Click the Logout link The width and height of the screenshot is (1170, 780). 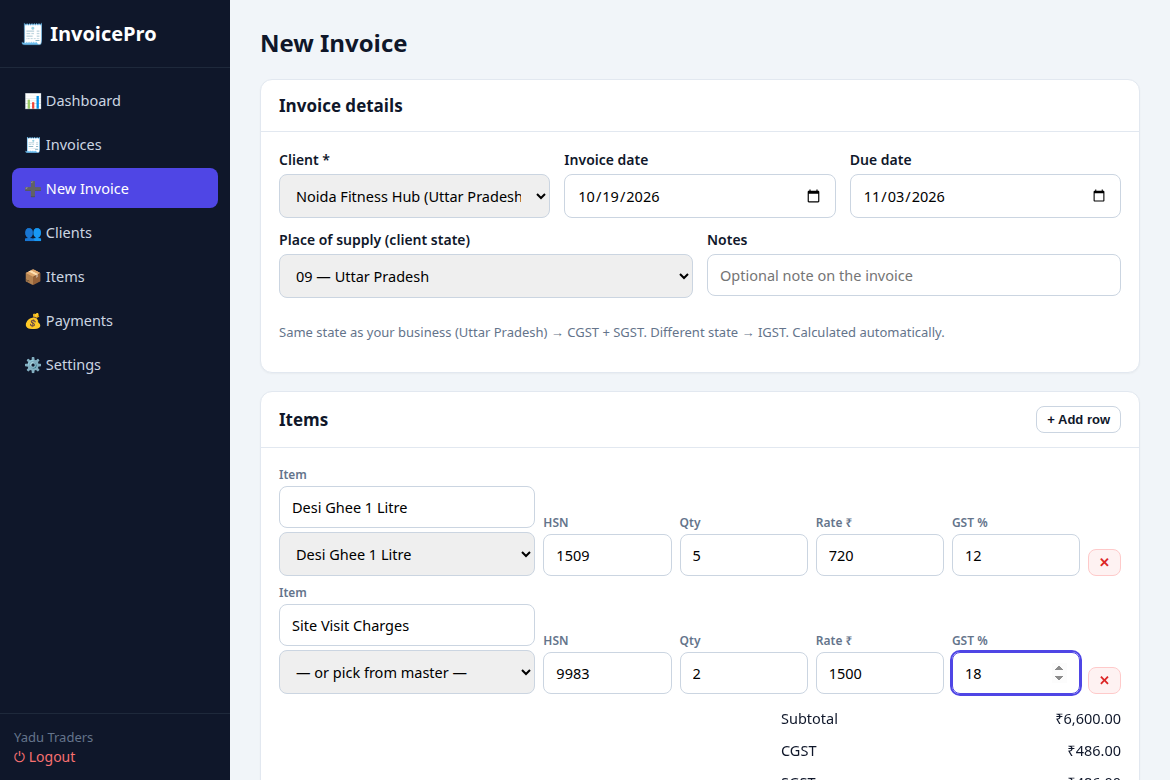pyautogui.click(x=45, y=757)
